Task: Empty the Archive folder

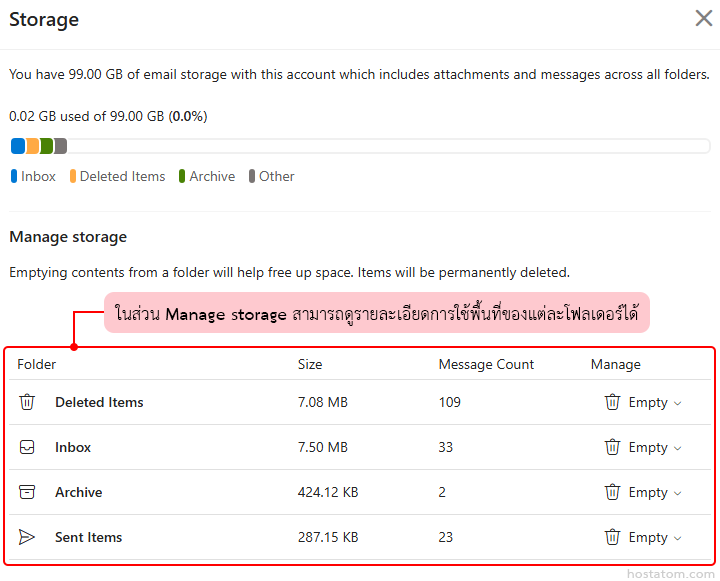Action: pyautogui.click(x=643, y=492)
